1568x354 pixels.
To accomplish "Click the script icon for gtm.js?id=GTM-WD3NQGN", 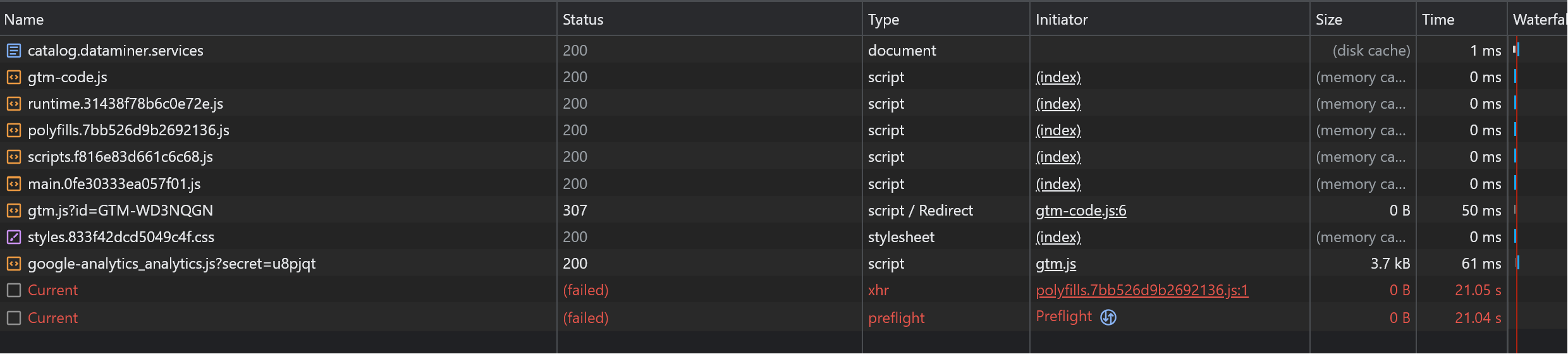I will point(14,211).
